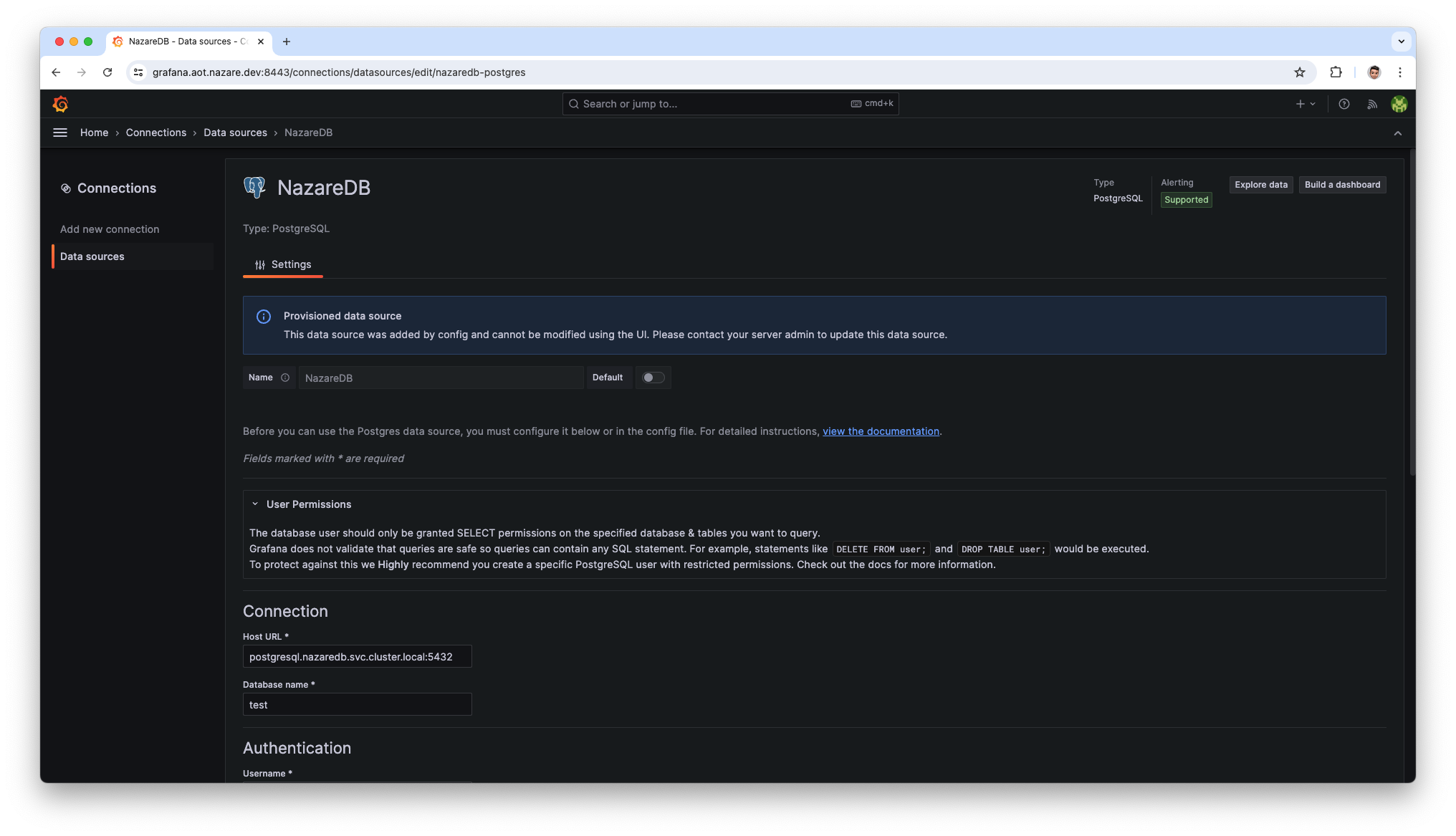Click the Supported alerting badge
The image size is (1456, 836).
click(1187, 200)
